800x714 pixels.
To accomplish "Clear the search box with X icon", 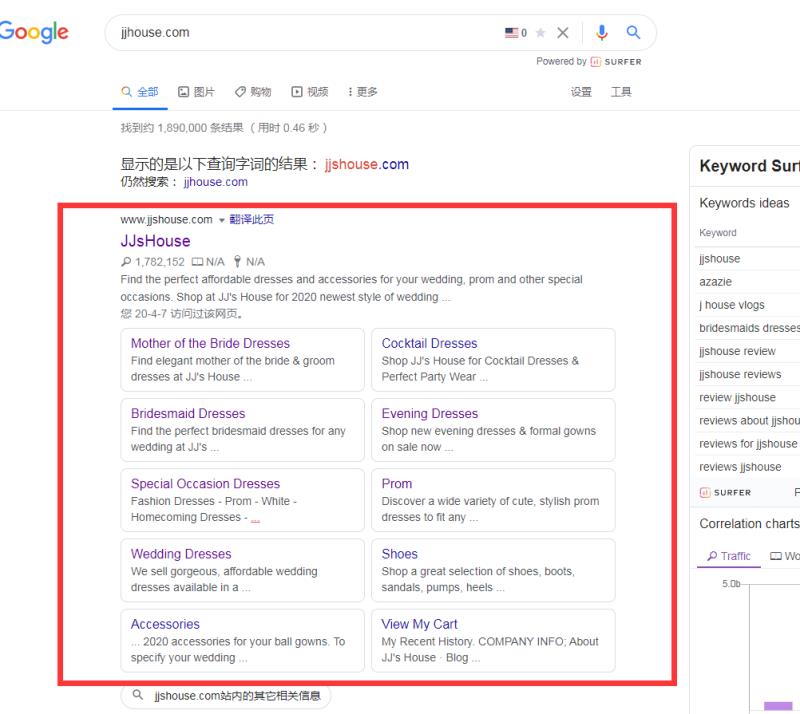I will click(563, 33).
